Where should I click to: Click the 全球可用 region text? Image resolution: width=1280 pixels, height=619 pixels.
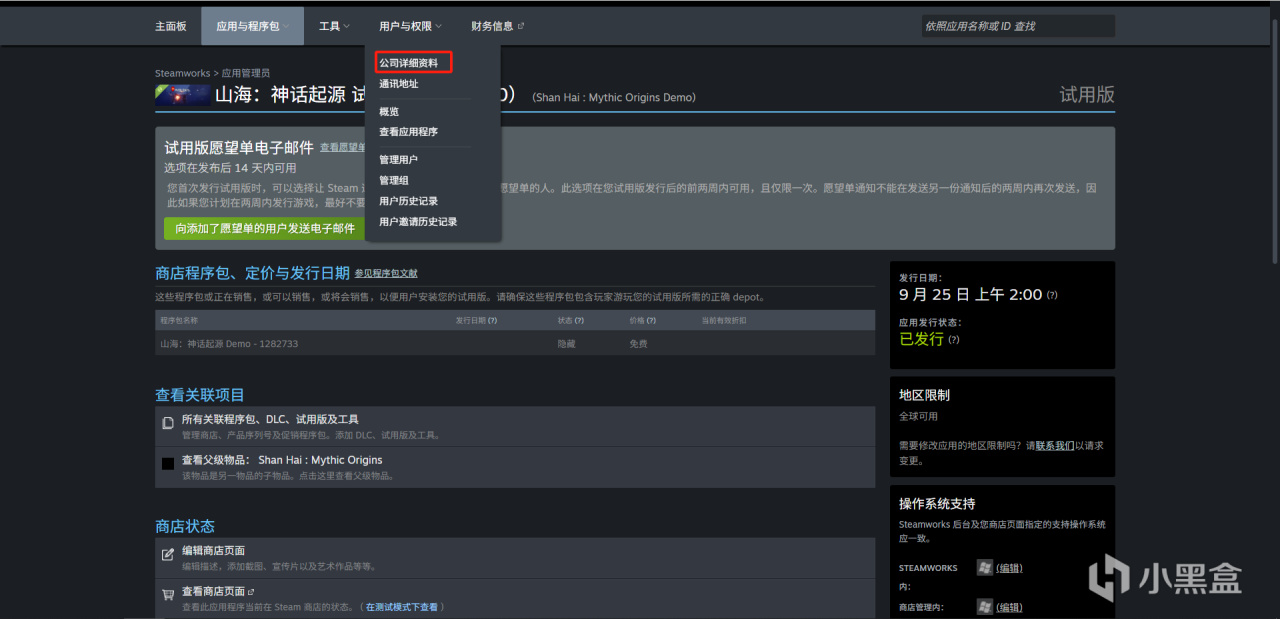pos(918,416)
